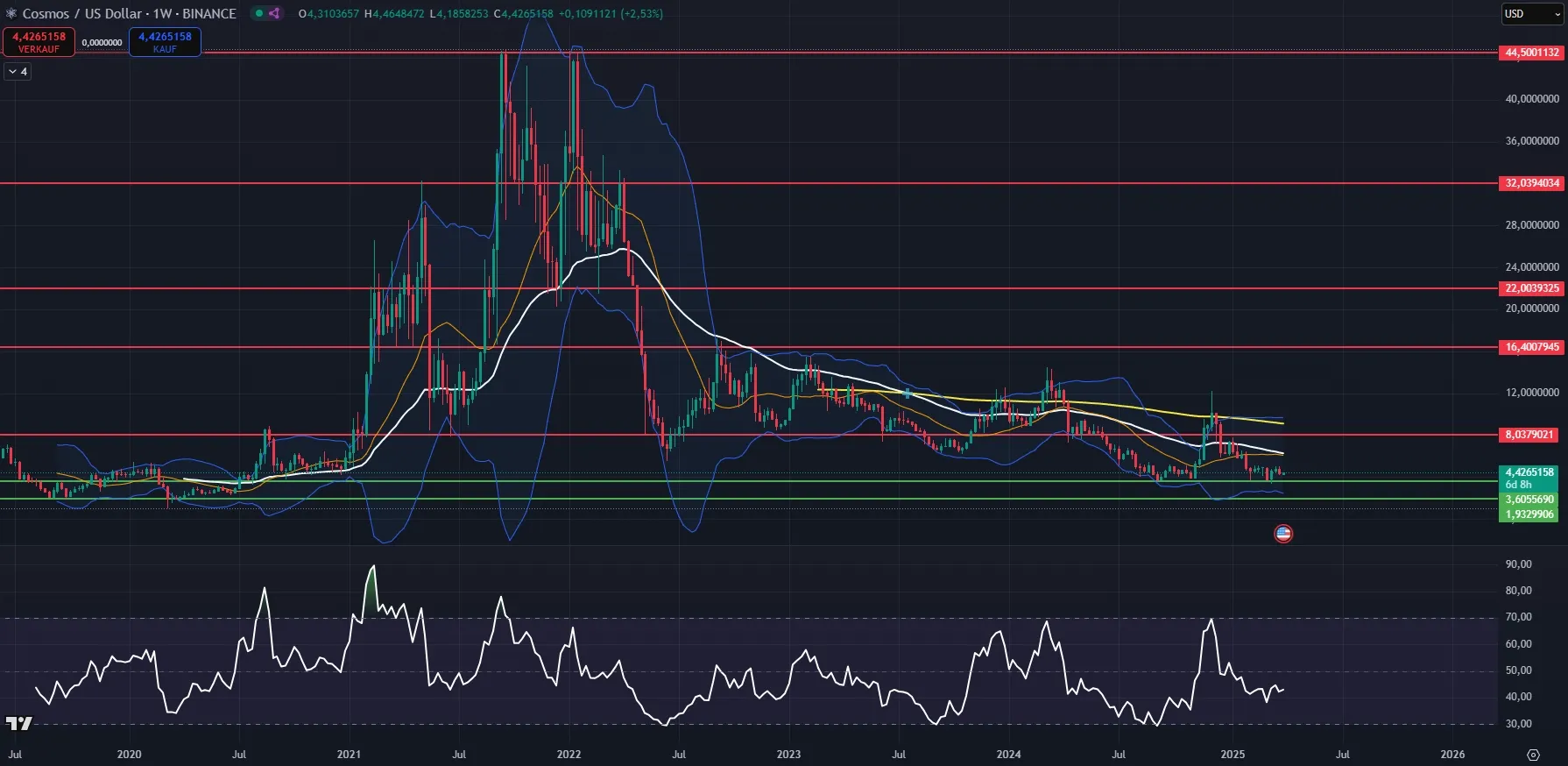This screenshot has width=1568, height=766.
Task: Click the 12,0000000 price axis value
Action: pyautogui.click(x=1532, y=393)
